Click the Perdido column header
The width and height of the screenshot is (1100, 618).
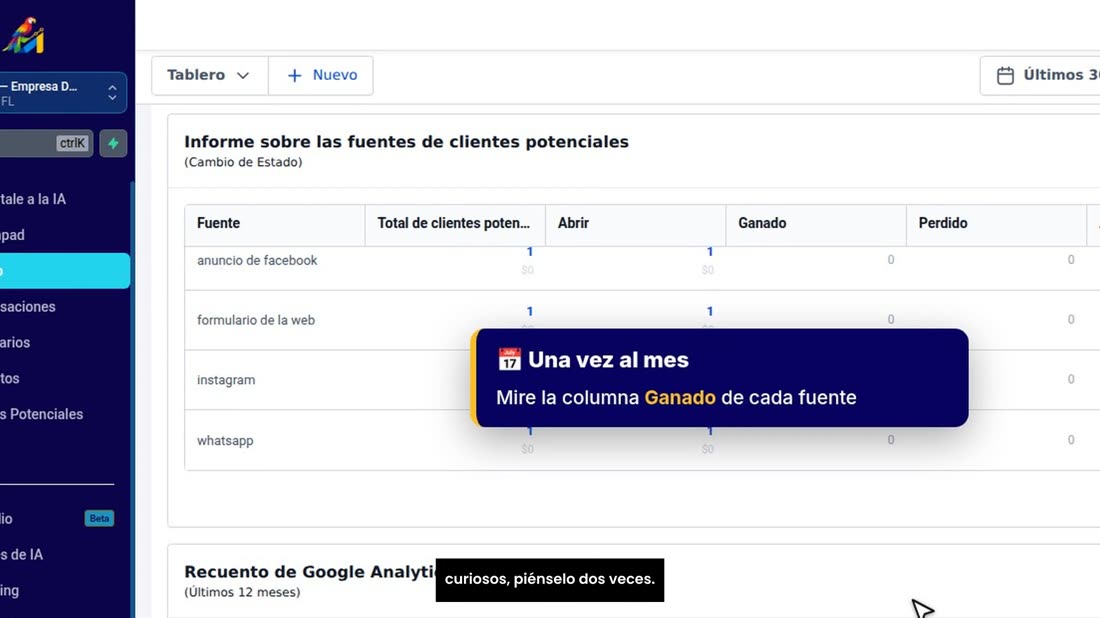pyautogui.click(x=996, y=223)
